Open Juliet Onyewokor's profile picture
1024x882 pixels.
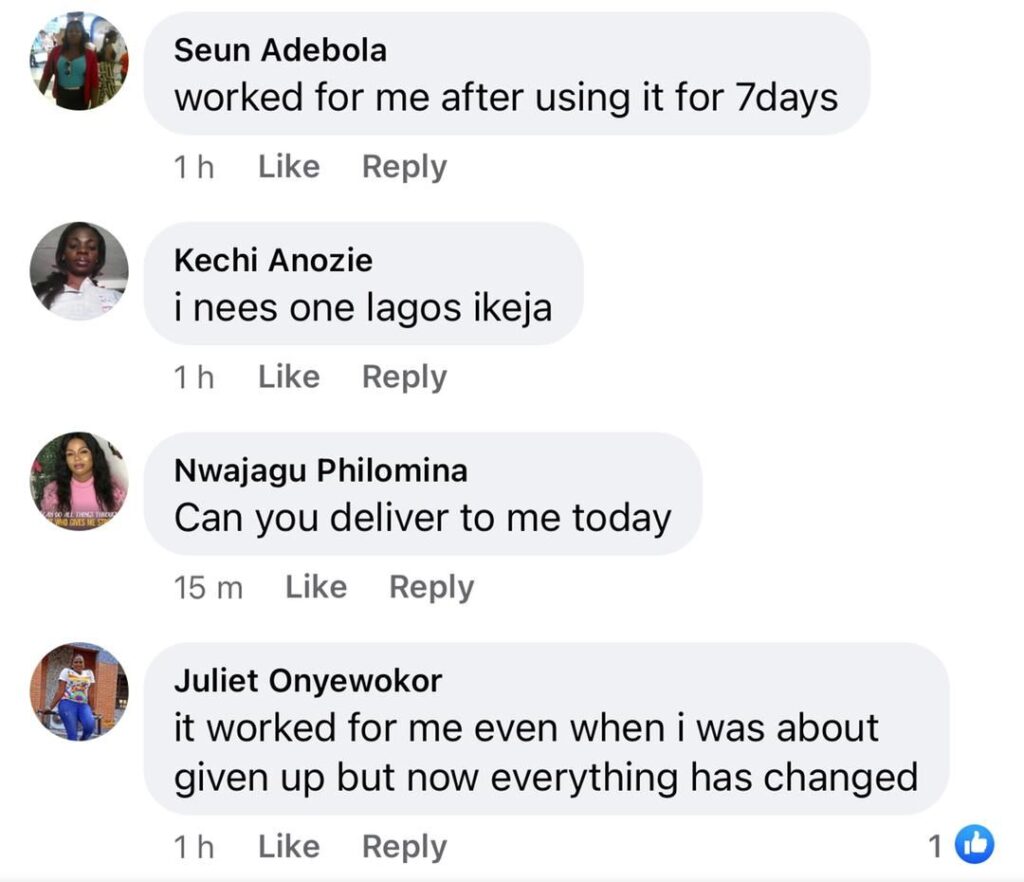[x=79, y=691]
